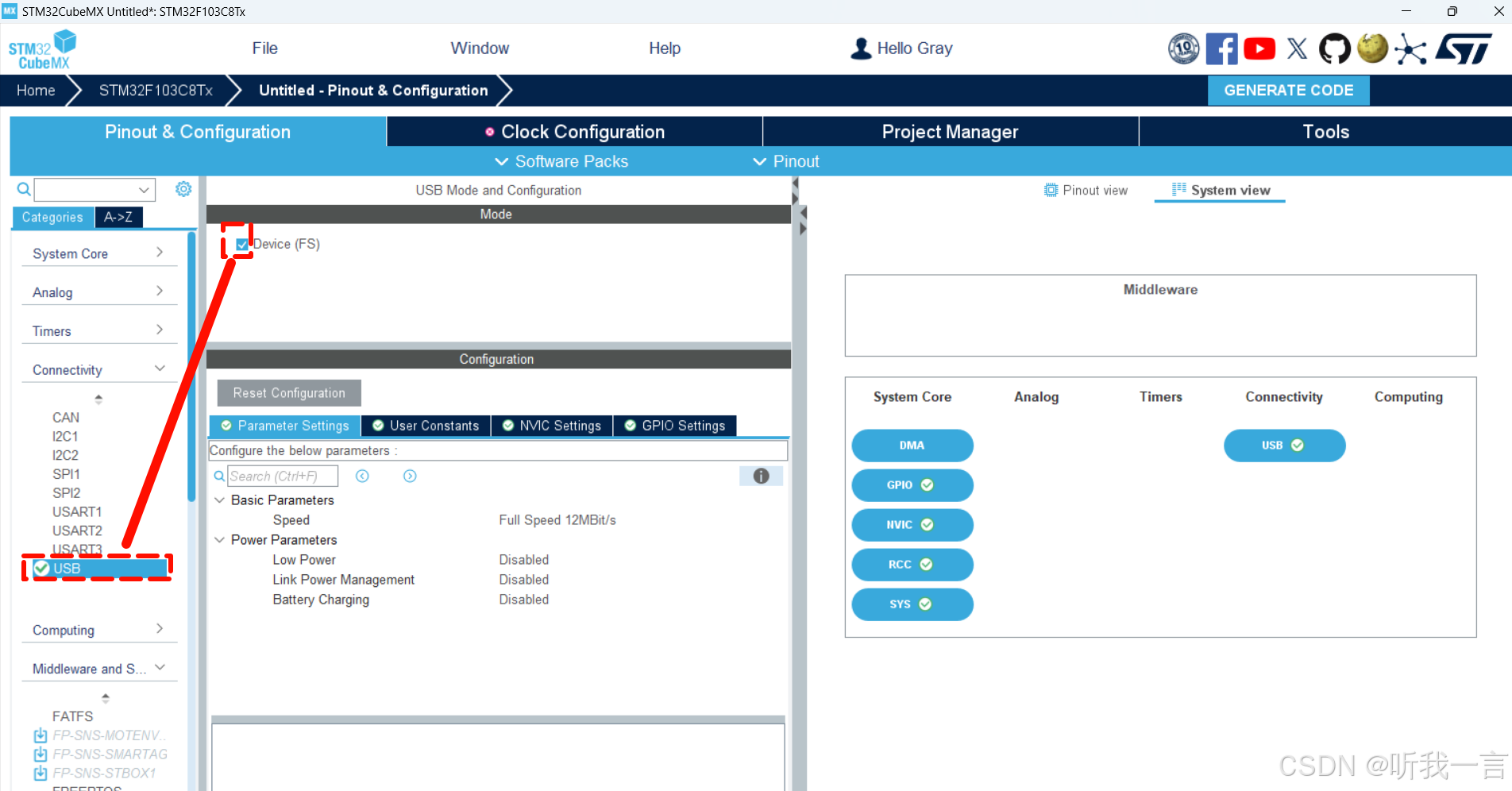
Task: Download the FP-SNS-SMARTAG pack icon
Action: [40, 754]
